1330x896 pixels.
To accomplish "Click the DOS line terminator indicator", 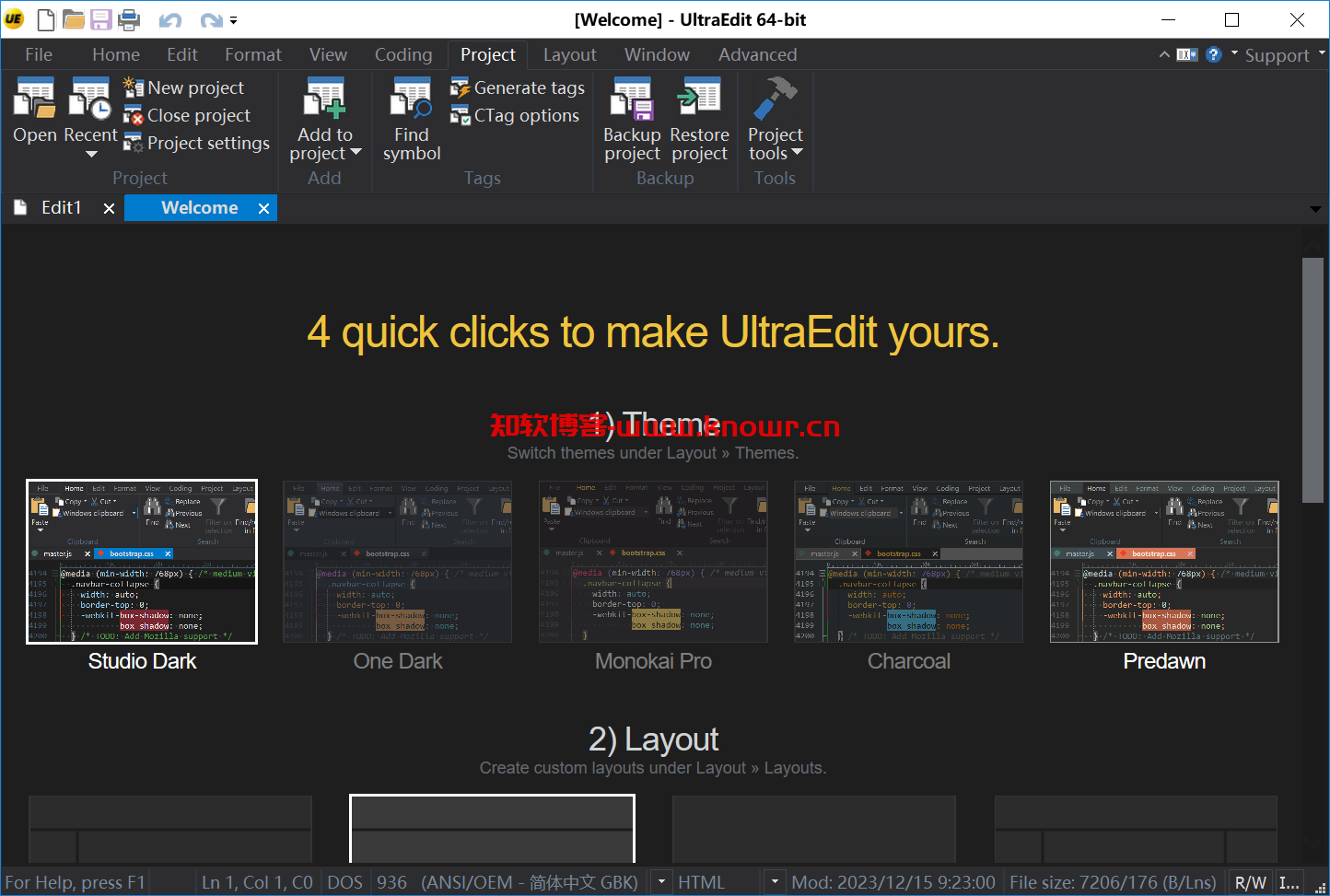I will pos(345,882).
